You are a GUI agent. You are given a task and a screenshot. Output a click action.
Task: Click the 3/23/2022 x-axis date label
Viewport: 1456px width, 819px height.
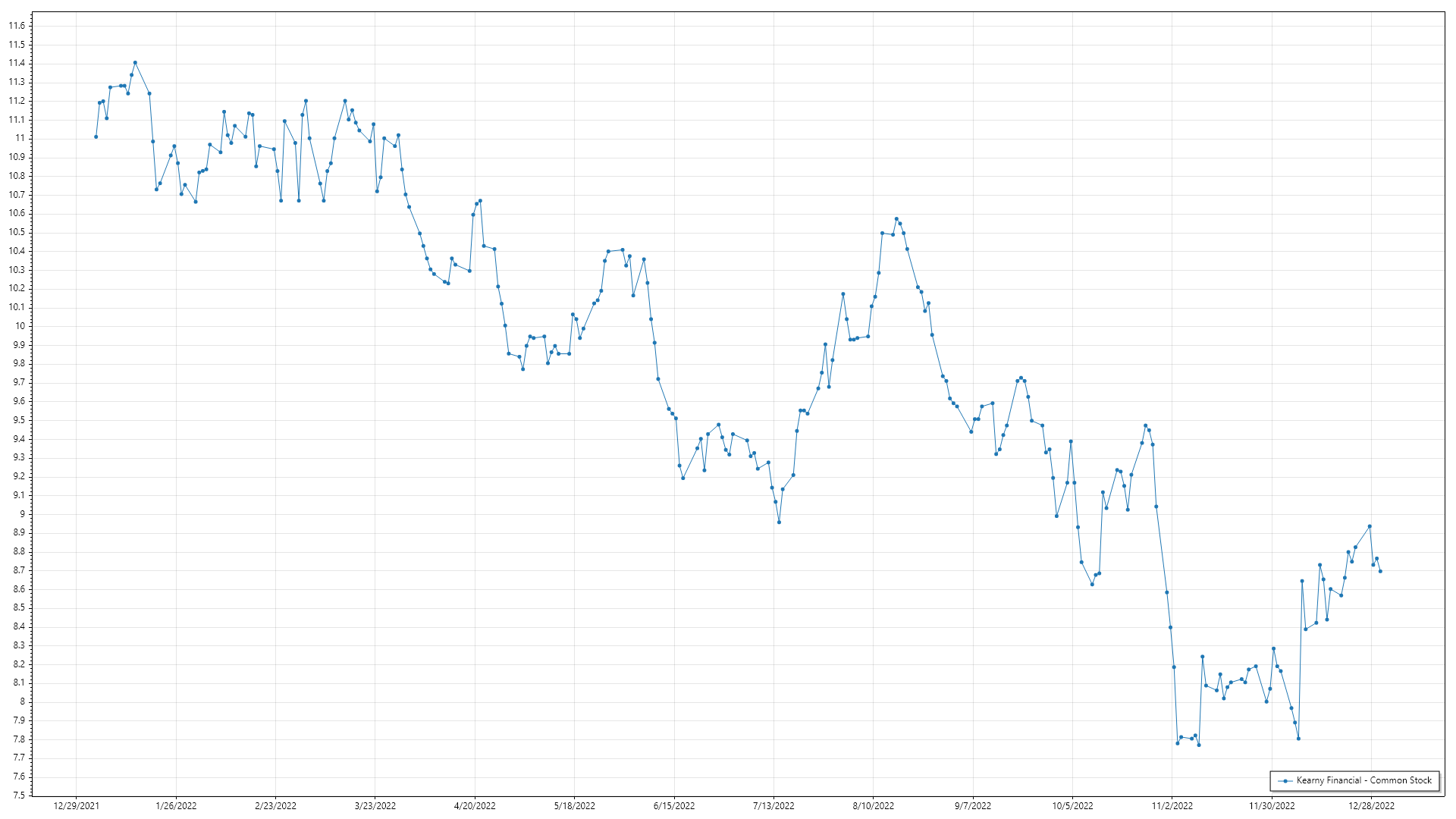[375, 806]
